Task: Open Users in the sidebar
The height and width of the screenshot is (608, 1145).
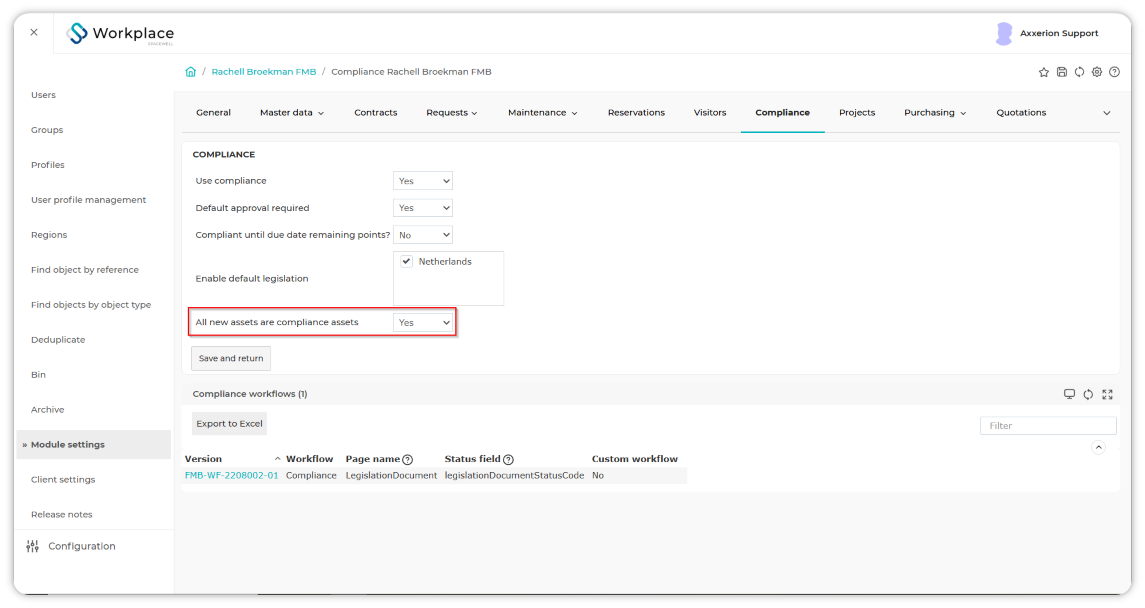Action: tap(43, 95)
